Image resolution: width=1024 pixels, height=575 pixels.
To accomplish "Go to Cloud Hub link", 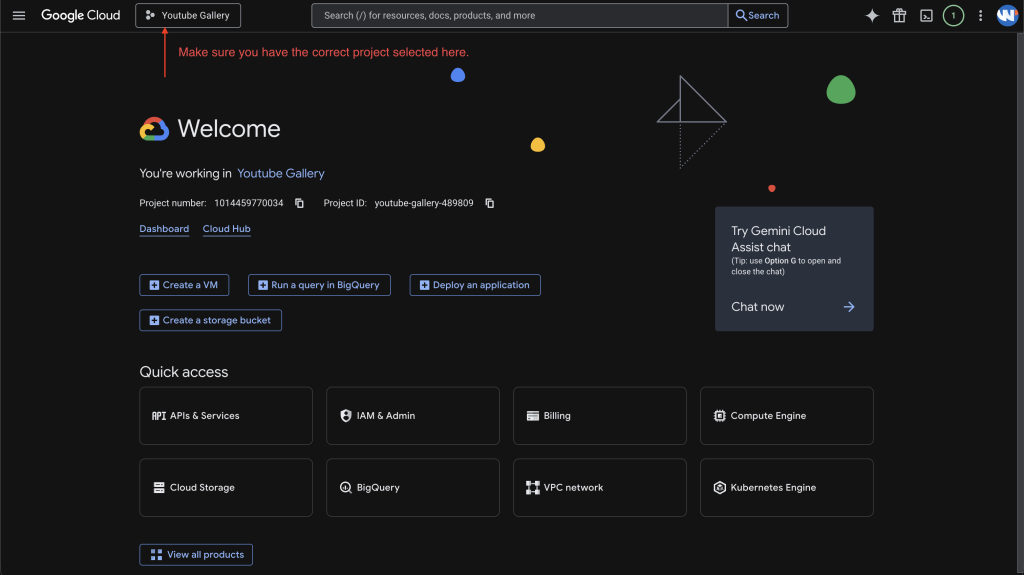I will coord(226,229).
